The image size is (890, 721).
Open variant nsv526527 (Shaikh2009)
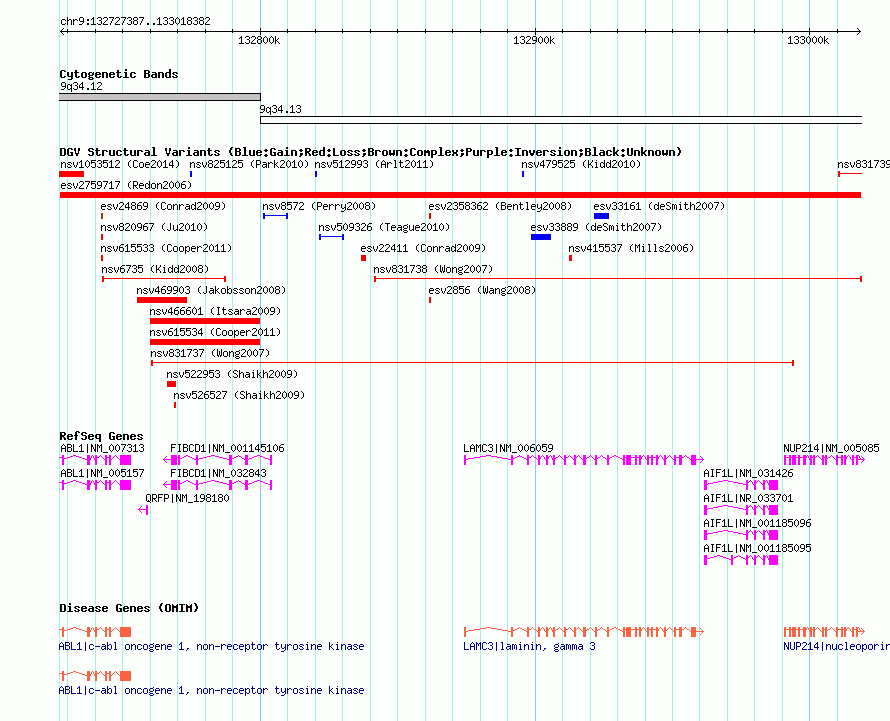point(239,395)
